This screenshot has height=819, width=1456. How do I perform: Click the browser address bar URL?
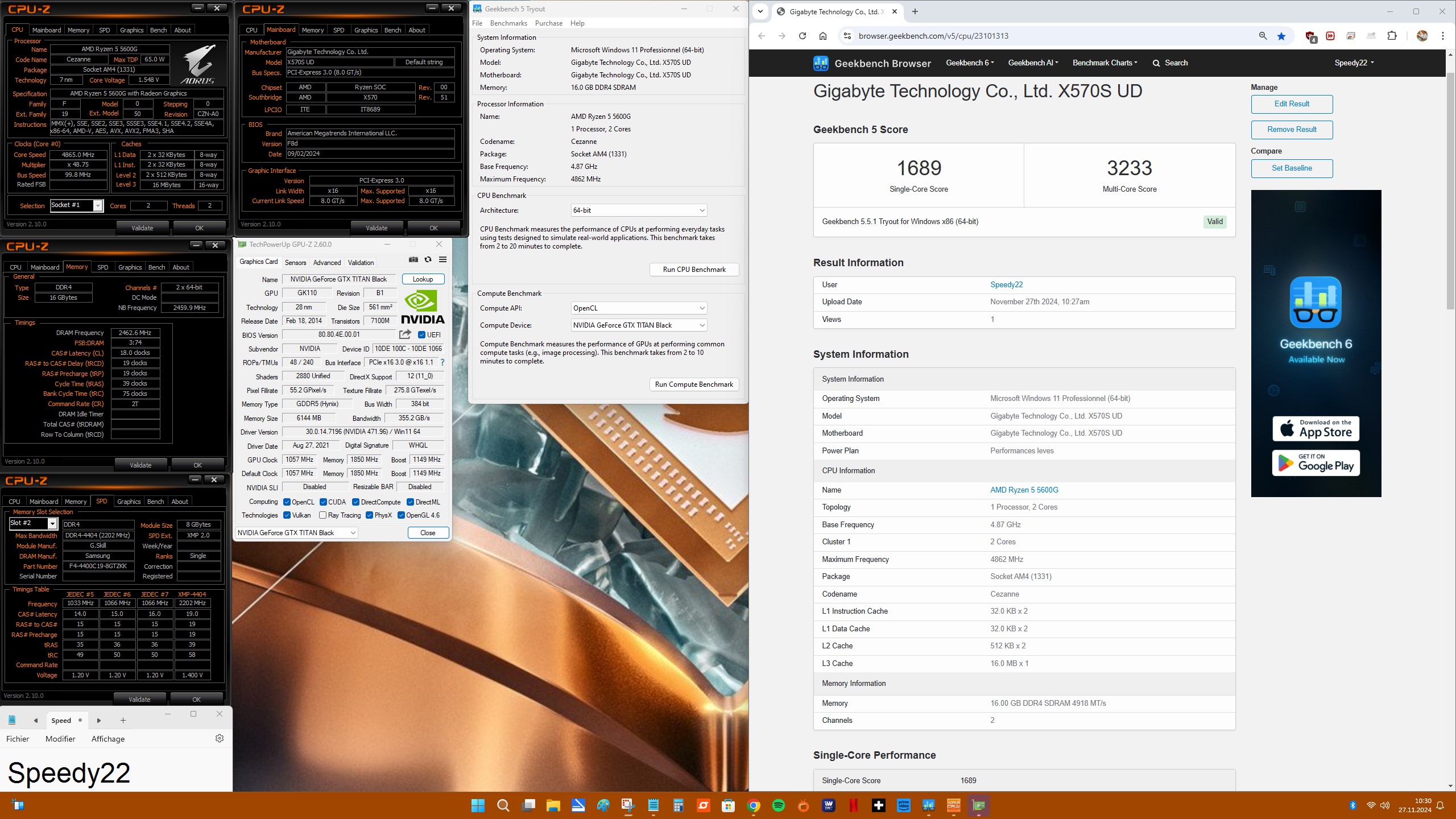(933, 36)
